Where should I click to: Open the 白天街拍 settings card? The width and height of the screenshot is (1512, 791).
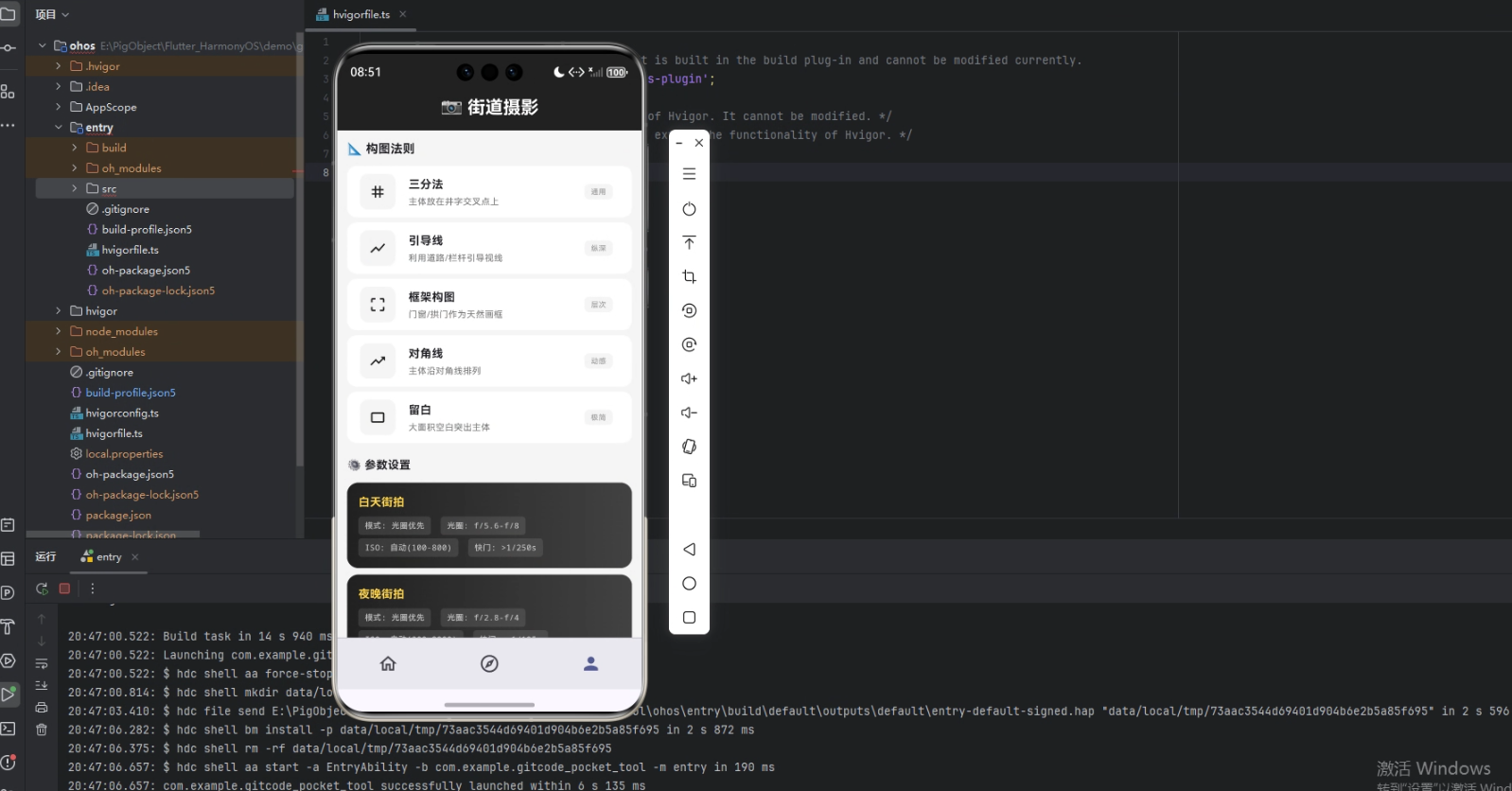pyautogui.click(x=489, y=525)
